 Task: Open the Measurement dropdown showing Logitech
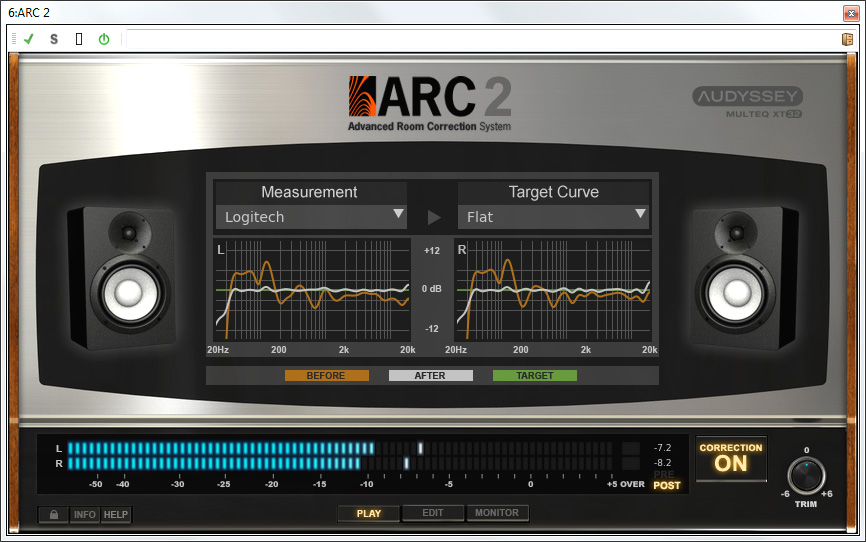pyautogui.click(x=311, y=216)
